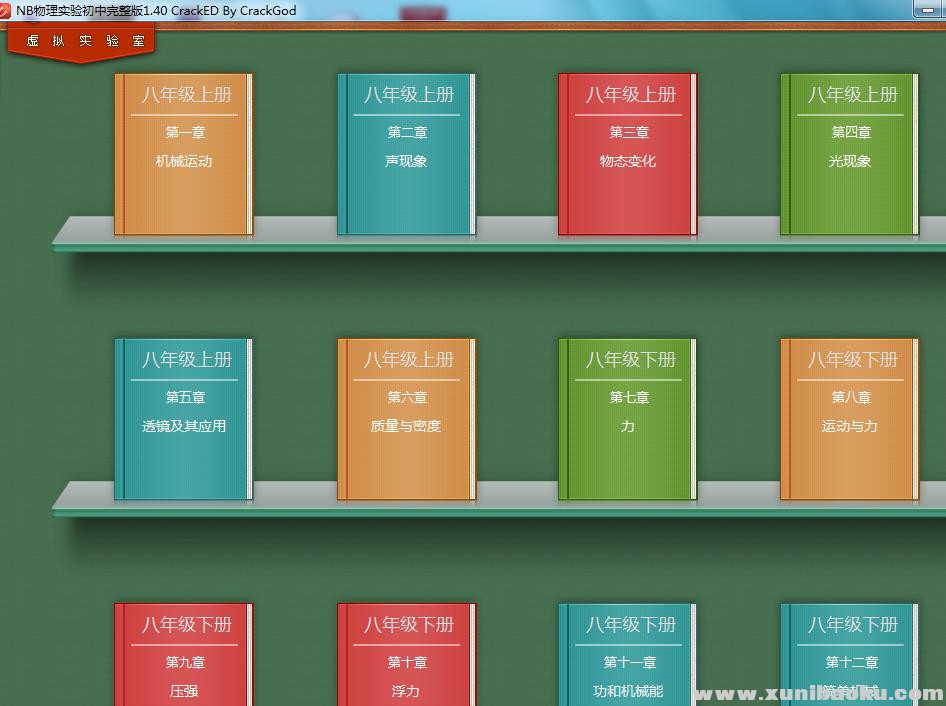
Task: Click the NB物理实验 app icon in title bar
Action: pyautogui.click(x=6, y=10)
